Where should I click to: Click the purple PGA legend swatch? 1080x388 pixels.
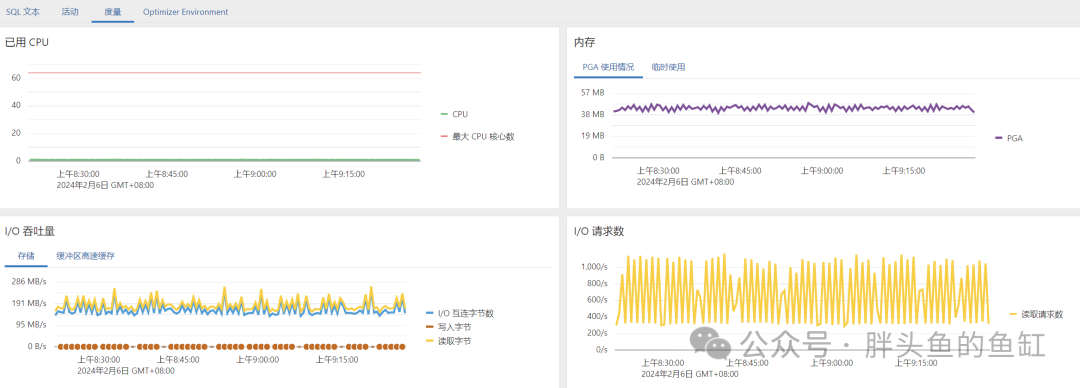tap(999, 138)
